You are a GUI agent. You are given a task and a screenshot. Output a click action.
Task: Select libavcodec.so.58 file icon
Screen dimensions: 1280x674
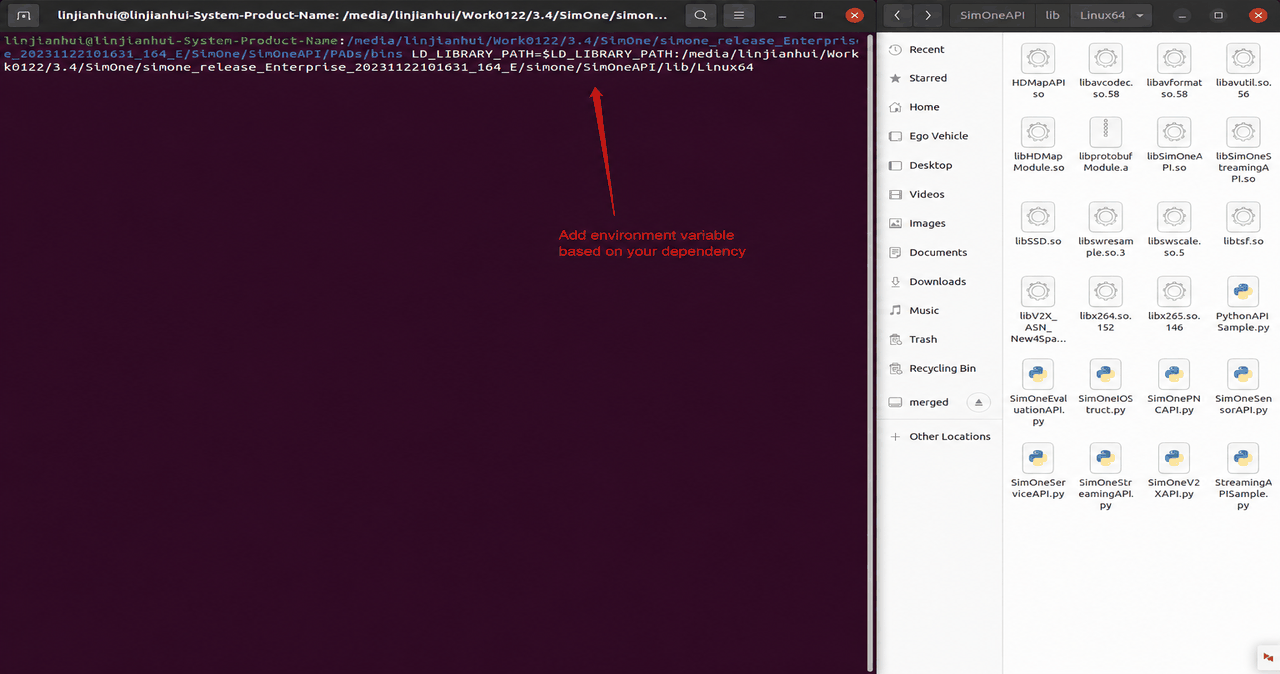pos(1106,59)
